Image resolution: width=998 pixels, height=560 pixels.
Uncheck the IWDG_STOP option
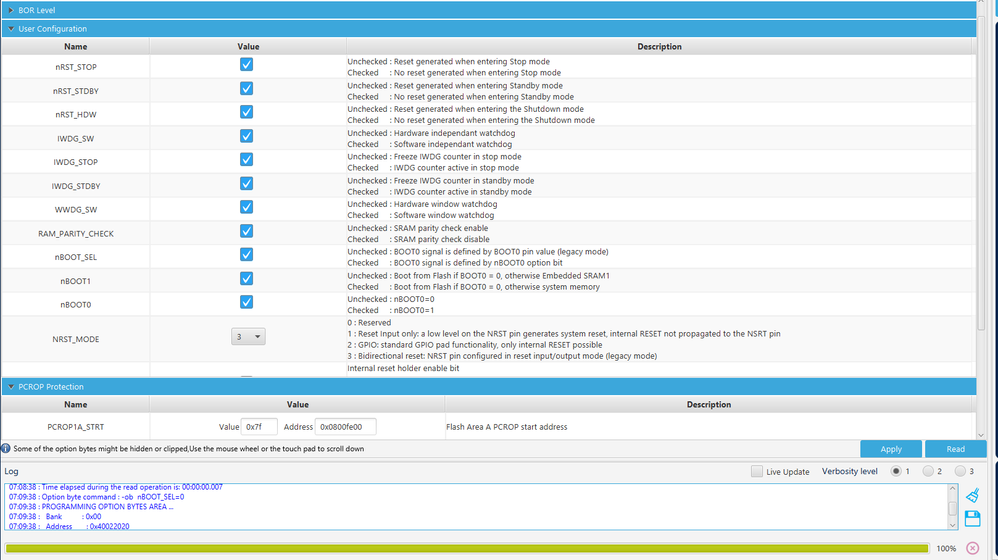tap(246, 160)
